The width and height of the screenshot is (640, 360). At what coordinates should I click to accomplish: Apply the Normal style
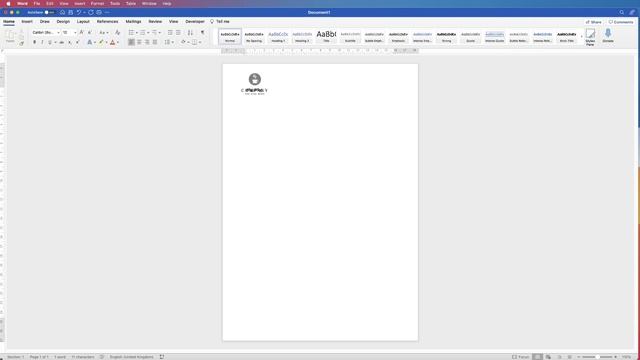tap(230, 37)
